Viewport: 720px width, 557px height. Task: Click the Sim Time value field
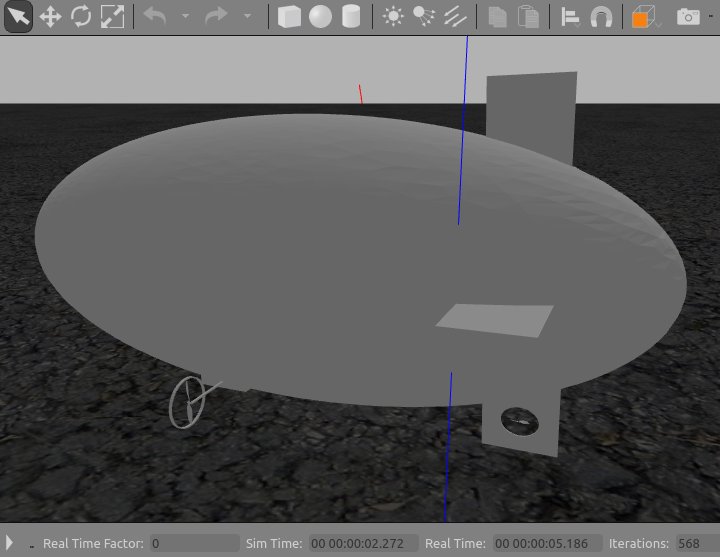[363, 543]
